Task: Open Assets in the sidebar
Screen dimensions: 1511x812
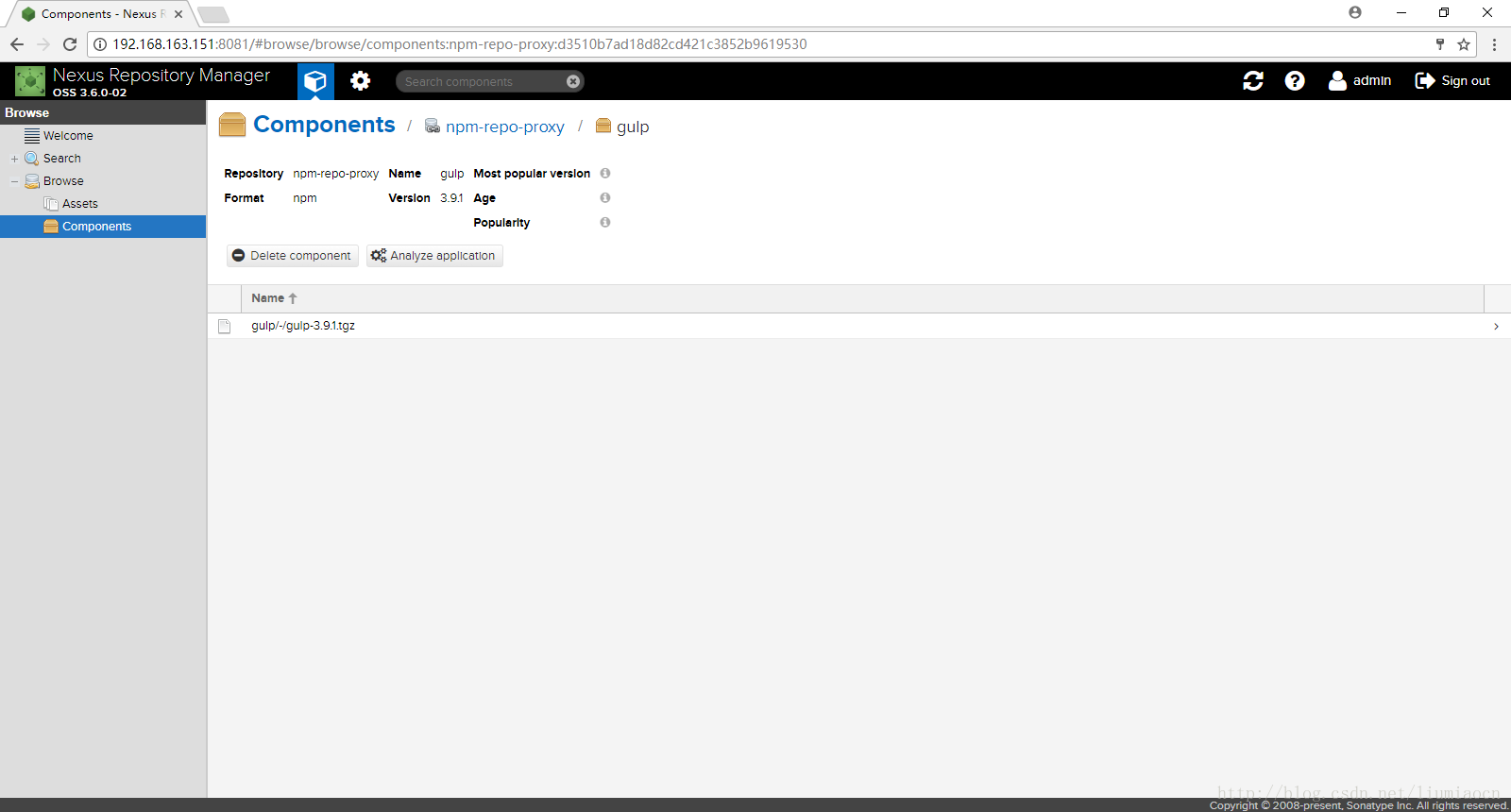Action: (x=80, y=204)
